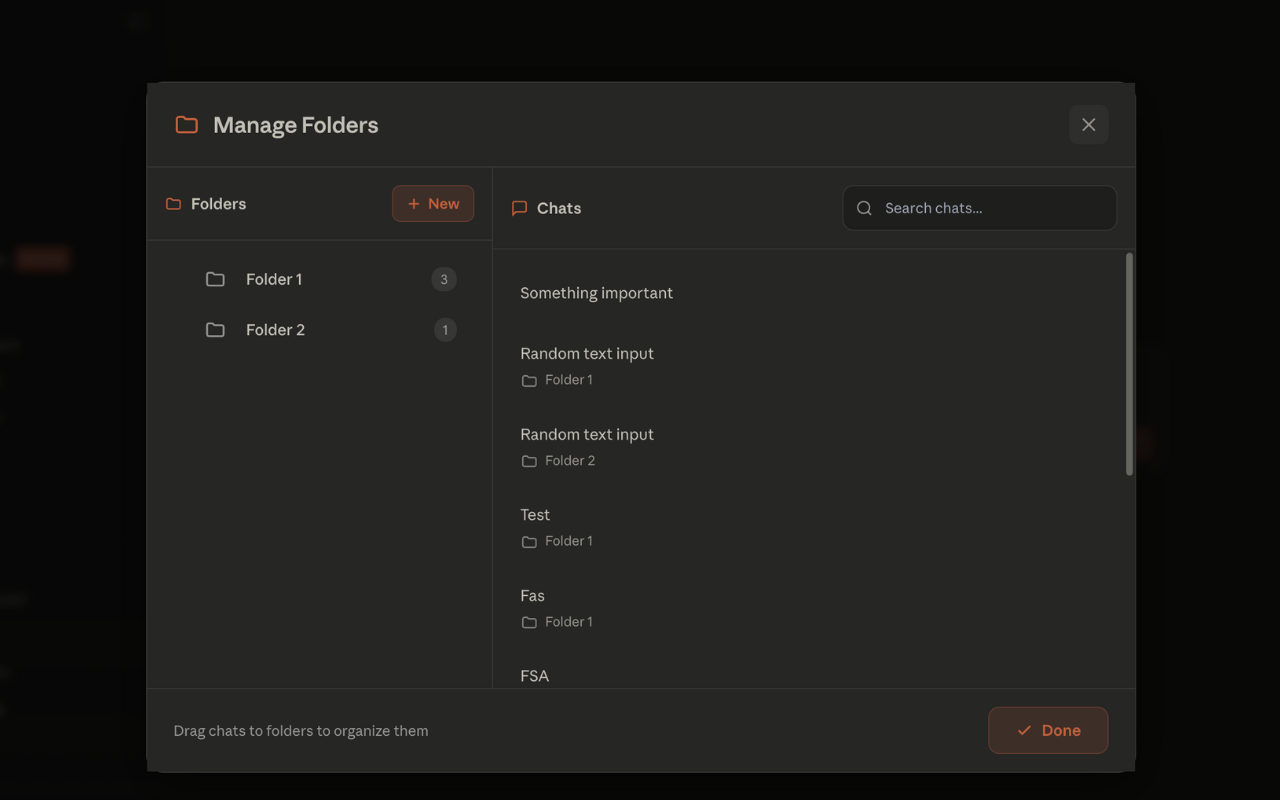This screenshot has height=800, width=1280.
Task: Click the chat list scrollbar
Action: coord(1129,364)
